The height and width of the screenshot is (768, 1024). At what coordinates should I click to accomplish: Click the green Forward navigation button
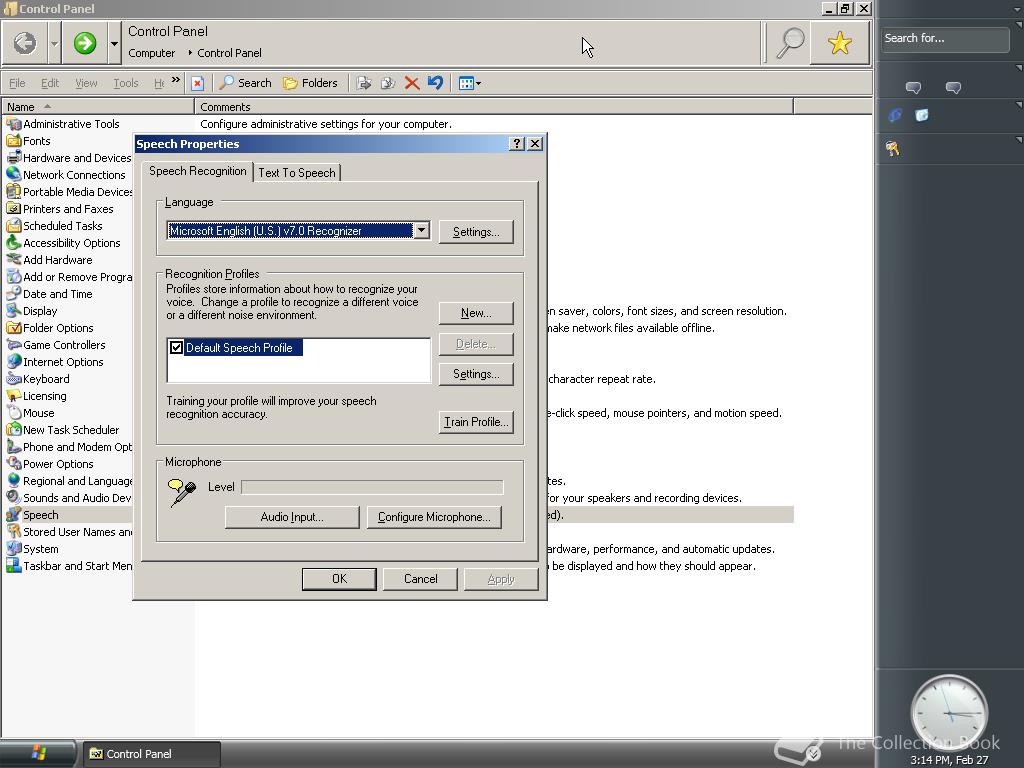(84, 43)
